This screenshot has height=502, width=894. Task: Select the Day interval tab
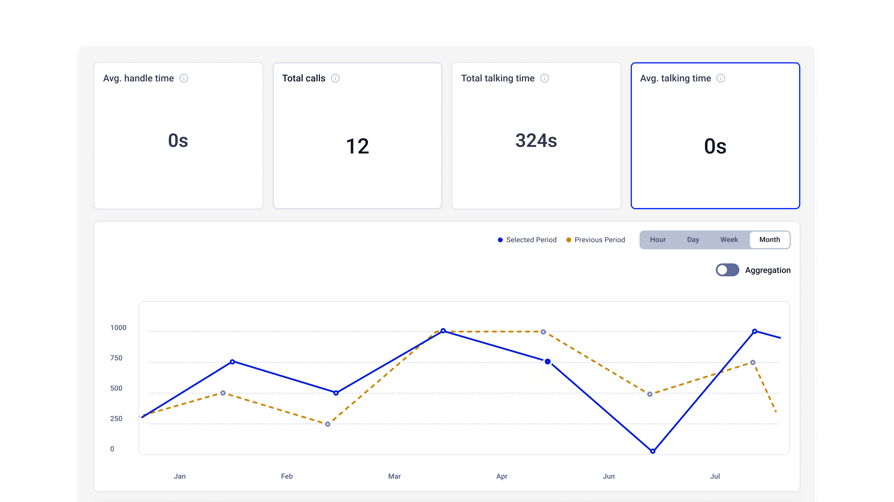(693, 240)
